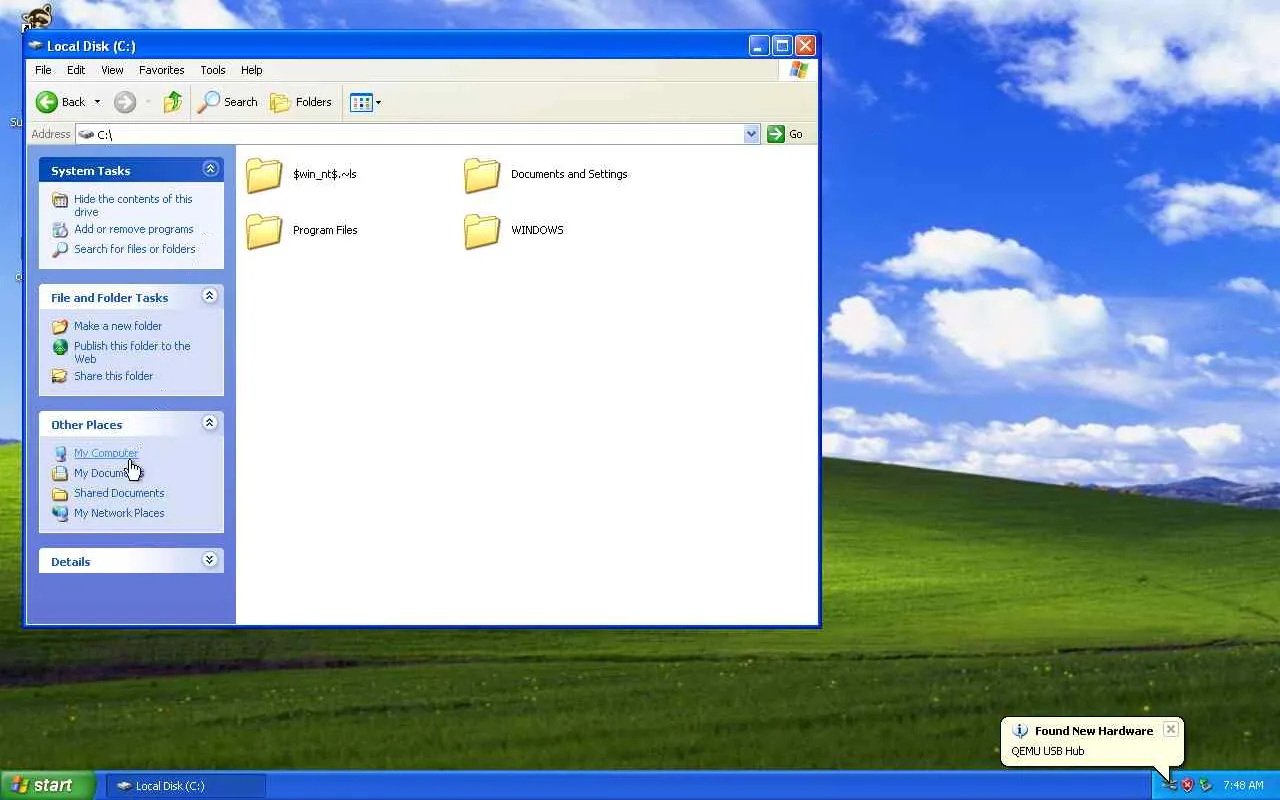This screenshot has height=800, width=1280.
Task: Open the Start menu
Action: coord(47,785)
